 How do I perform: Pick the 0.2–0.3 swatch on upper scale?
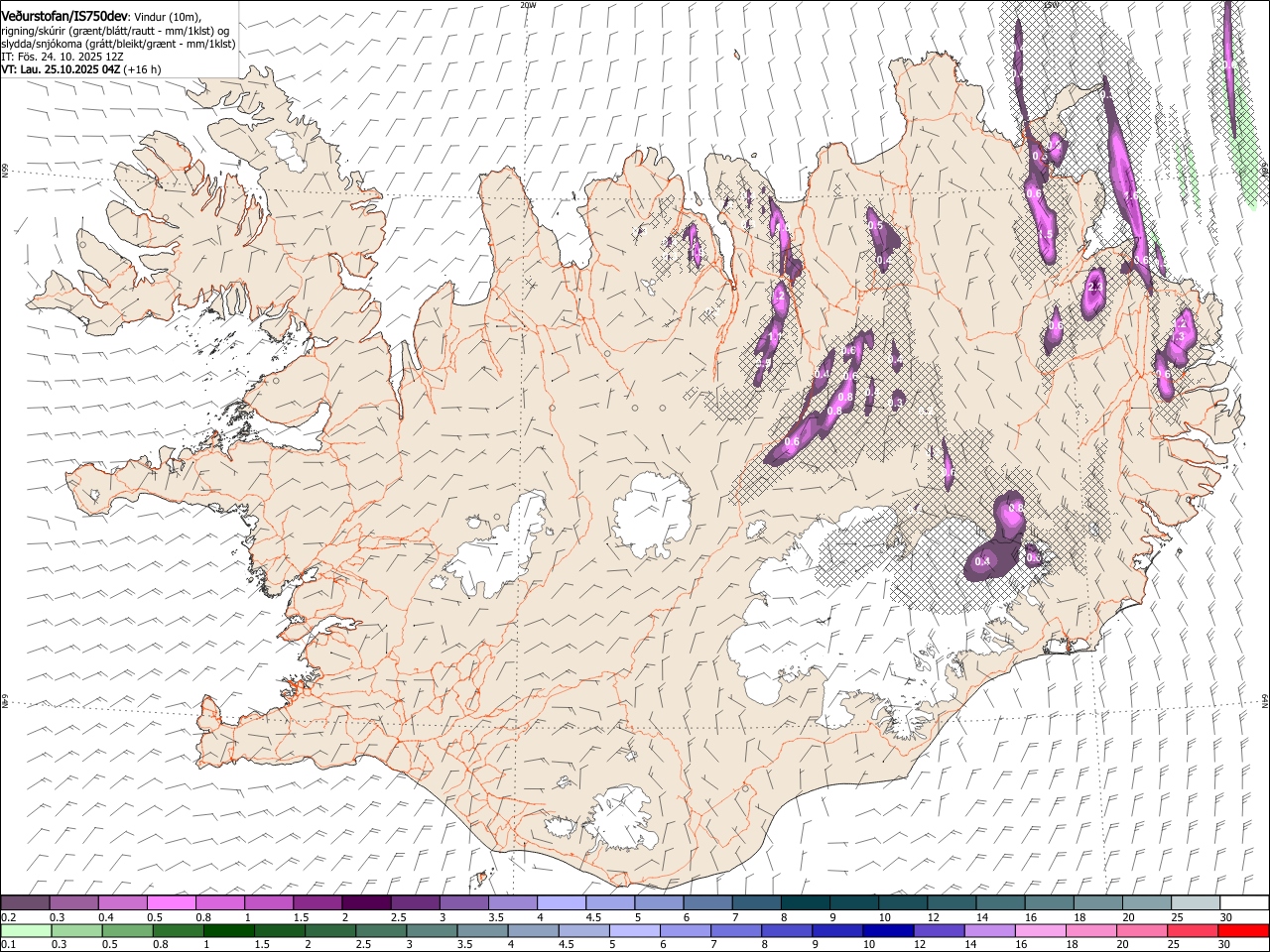(x=25, y=902)
